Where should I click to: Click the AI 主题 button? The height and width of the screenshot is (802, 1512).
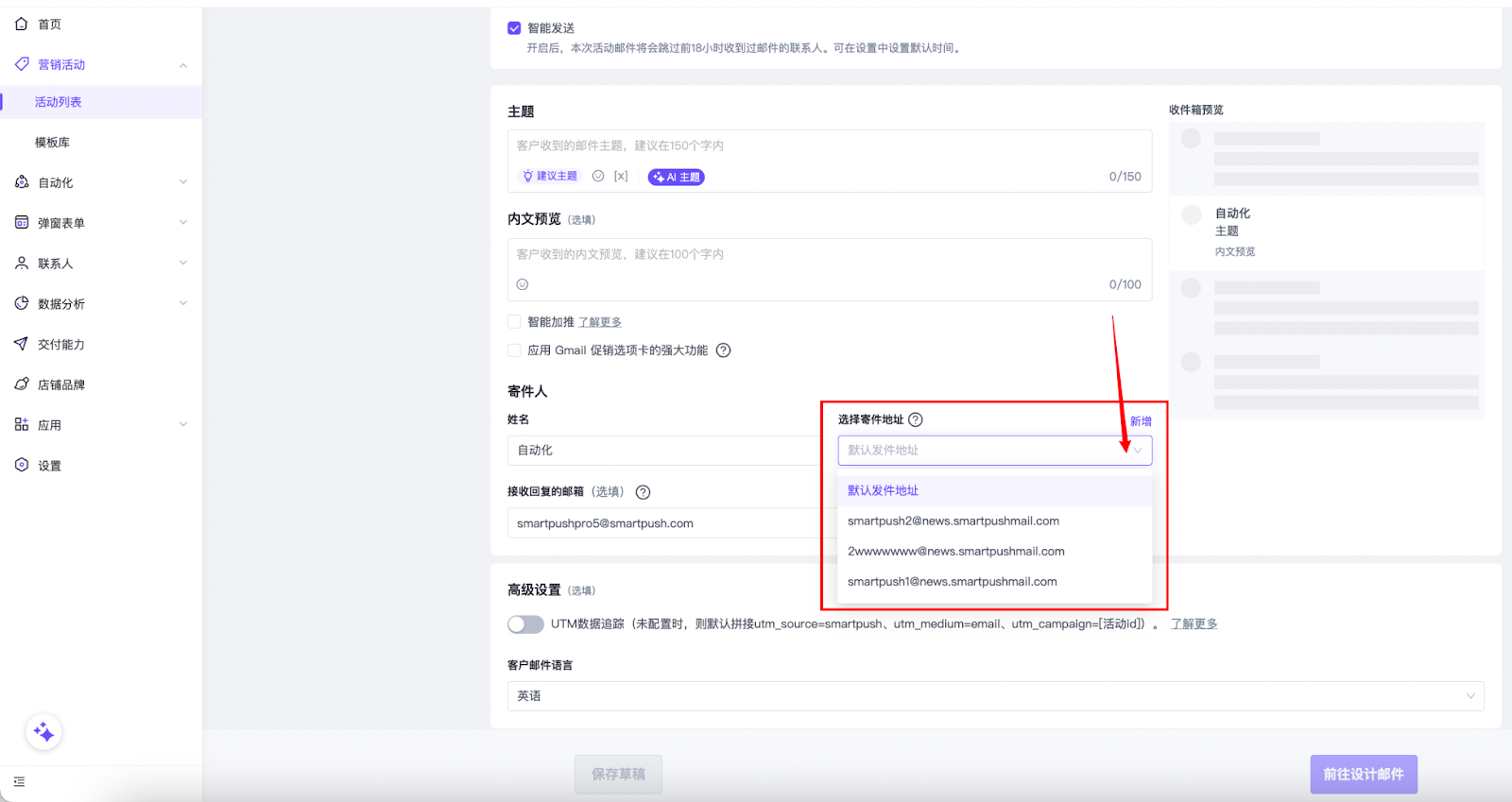pos(676,177)
